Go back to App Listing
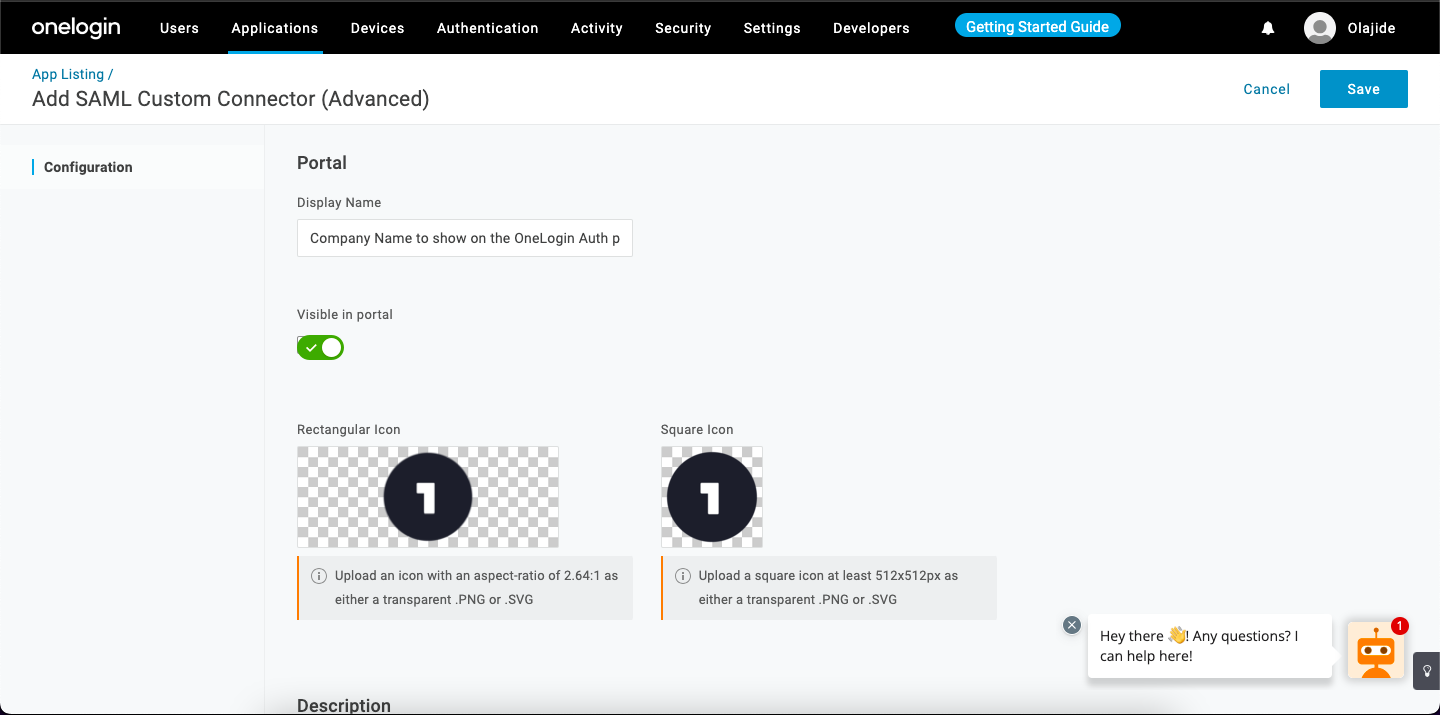The width and height of the screenshot is (1440, 715). [x=68, y=74]
